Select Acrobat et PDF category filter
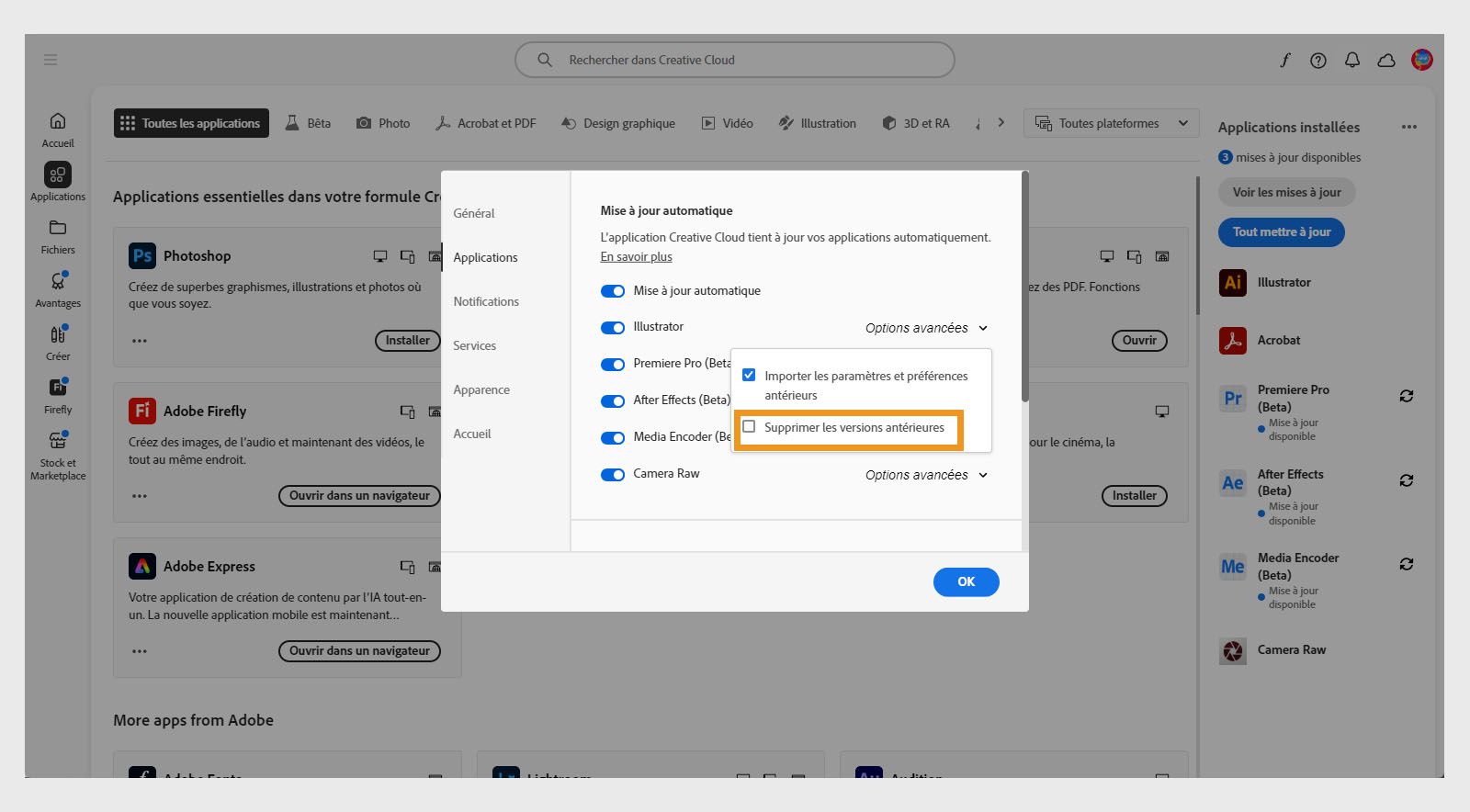Viewport: 1470px width, 812px height. tap(485, 123)
